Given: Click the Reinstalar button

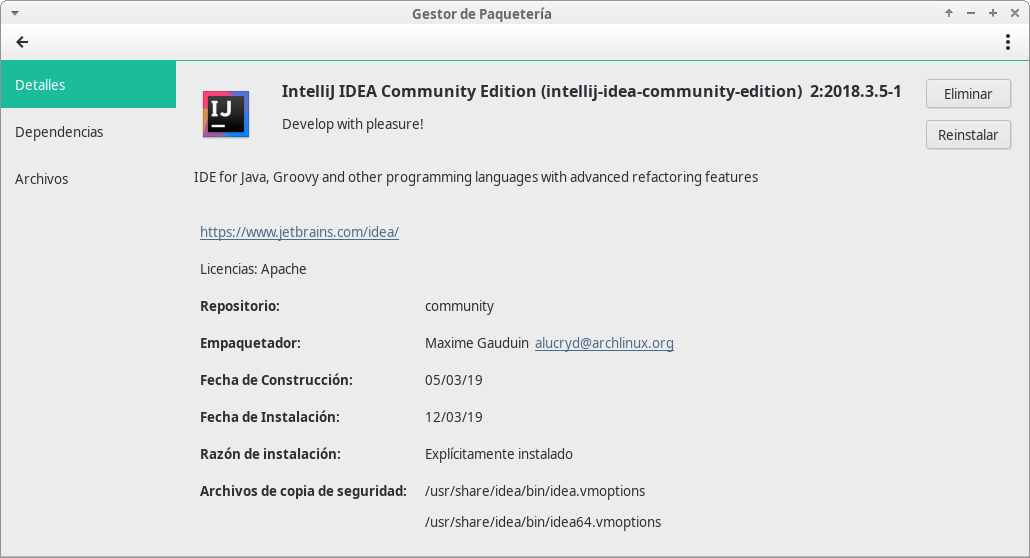Looking at the screenshot, I should pyautogui.click(x=968, y=135).
